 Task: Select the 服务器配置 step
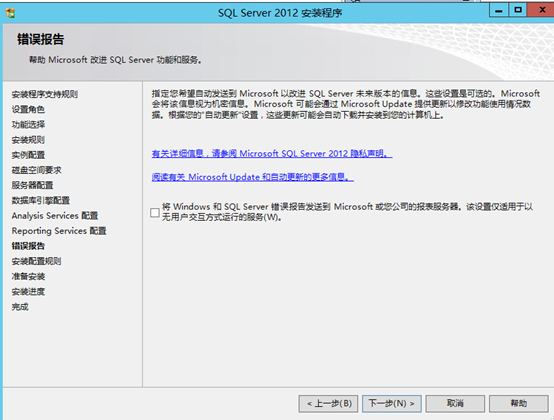[32, 185]
